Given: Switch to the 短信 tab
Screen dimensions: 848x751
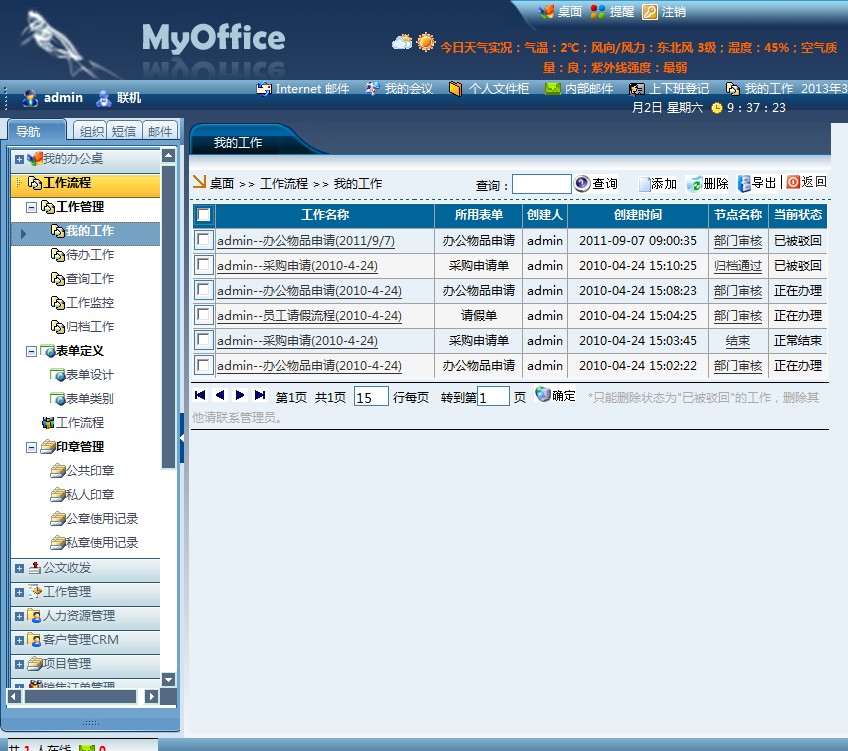Looking at the screenshot, I should (x=125, y=131).
